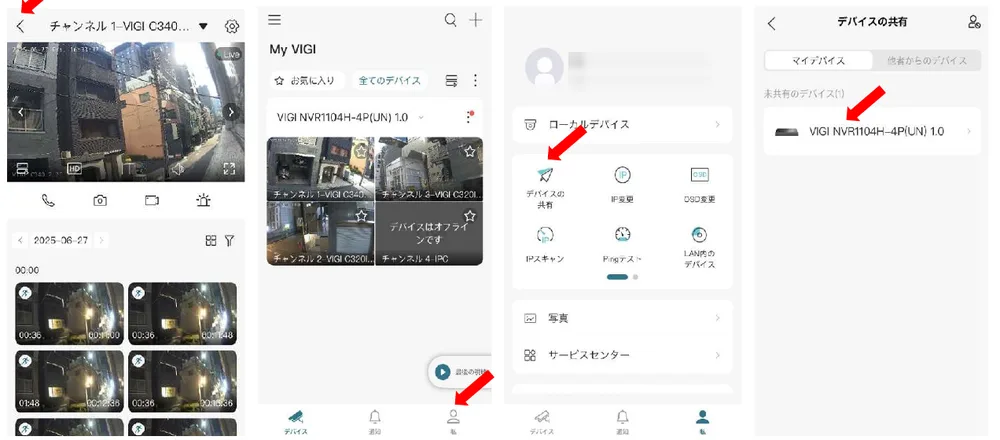
Task: Open shared users management icon
Action: click(x=974, y=22)
